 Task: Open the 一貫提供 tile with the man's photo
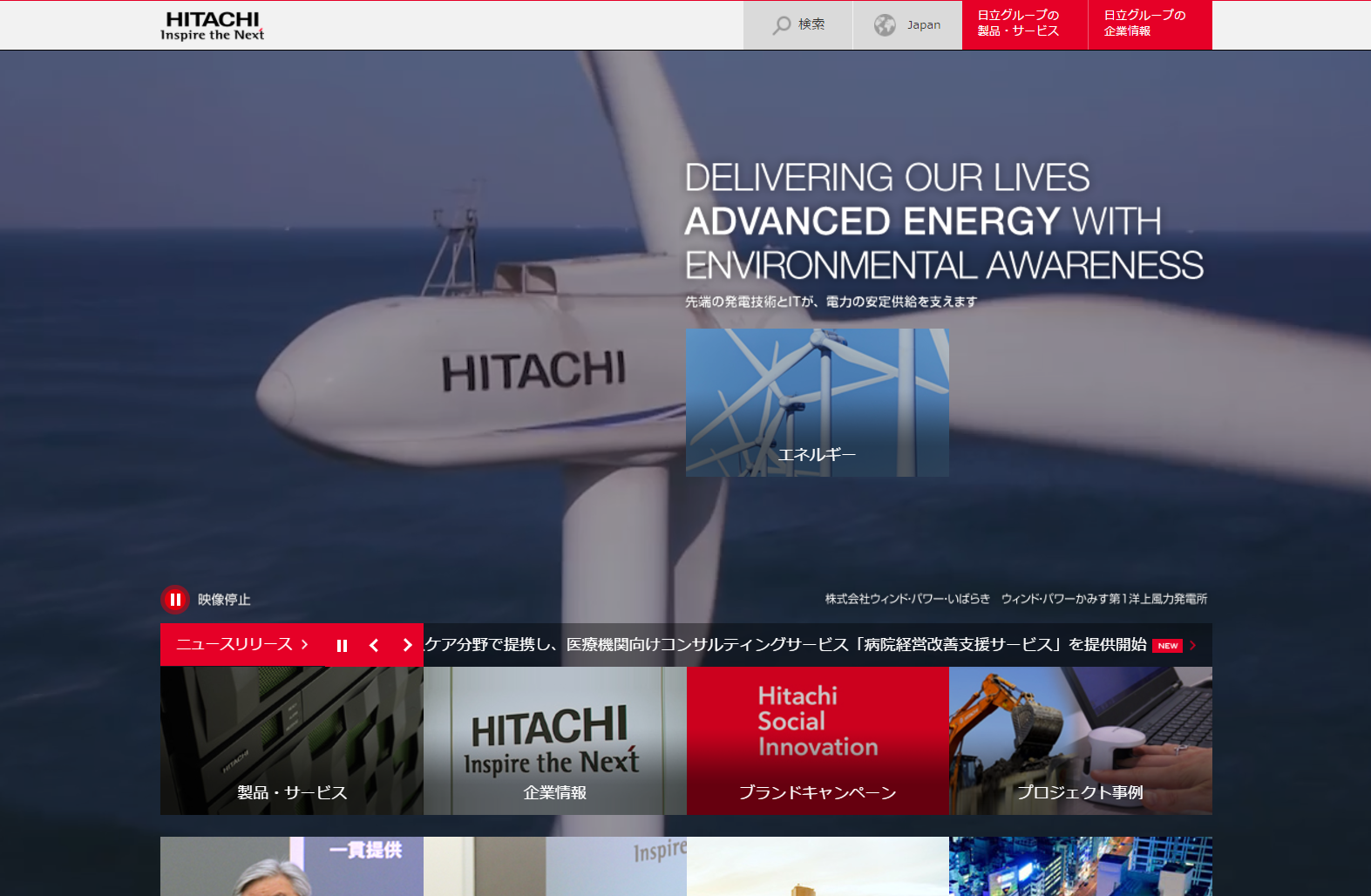pyautogui.click(x=292, y=866)
